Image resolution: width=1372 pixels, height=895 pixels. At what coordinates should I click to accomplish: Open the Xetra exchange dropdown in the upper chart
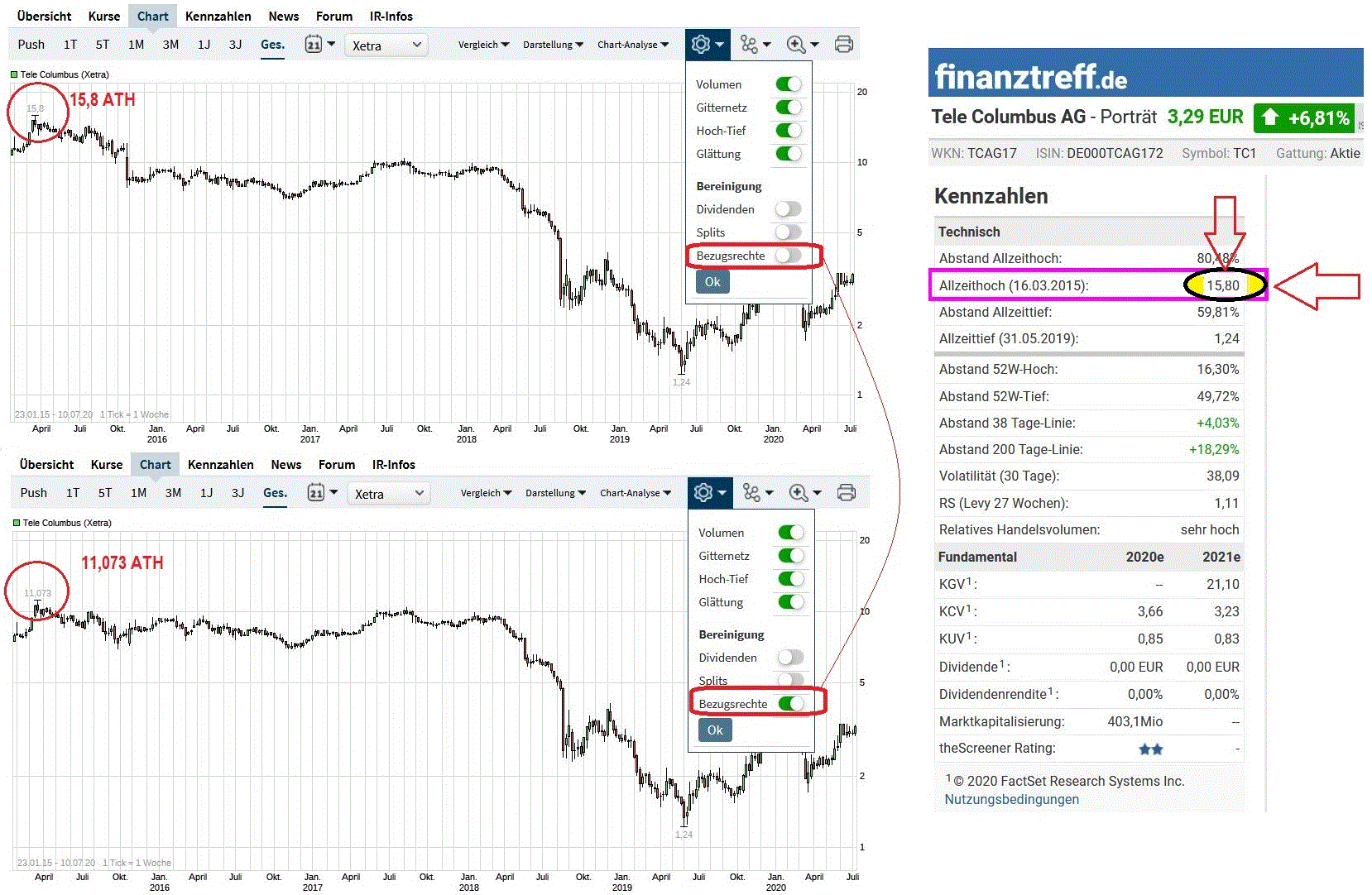point(386,45)
